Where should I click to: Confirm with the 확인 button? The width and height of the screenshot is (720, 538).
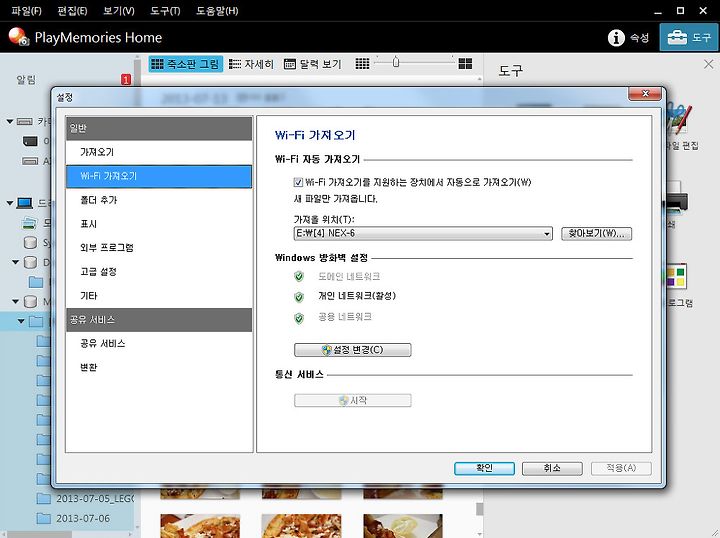pos(484,468)
